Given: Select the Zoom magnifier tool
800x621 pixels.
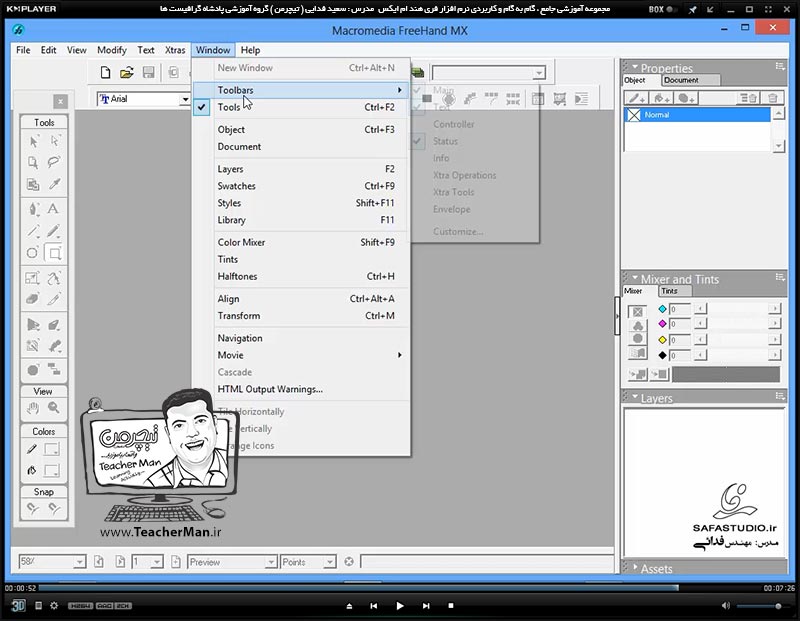Looking at the screenshot, I should tap(54, 408).
